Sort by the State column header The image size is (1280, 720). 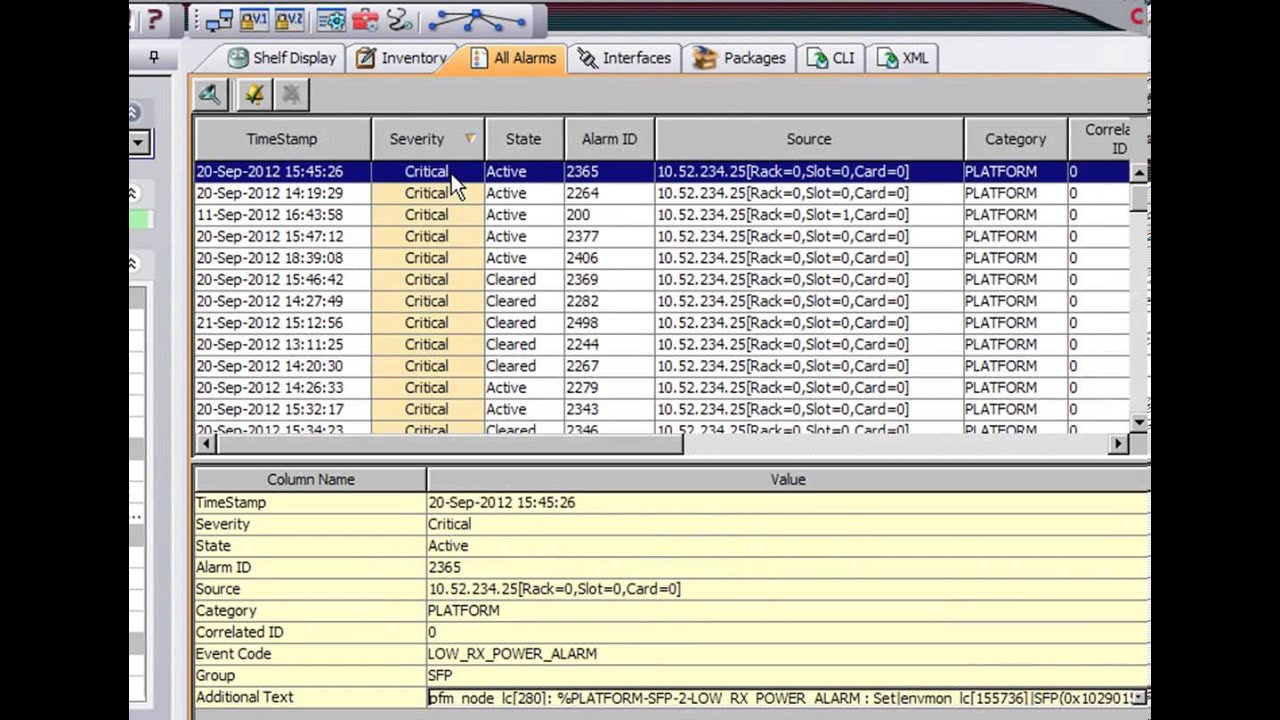click(x=524, y=139)
